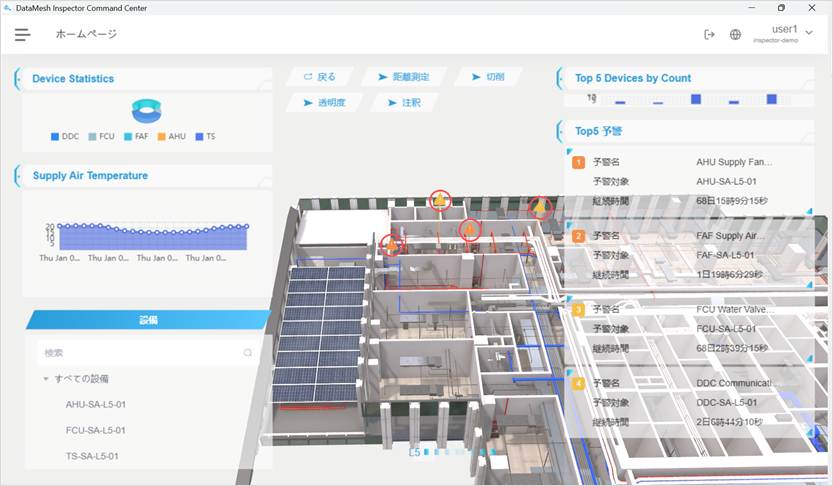Toggle FAF legend item in Device Statistics
The height and width of the screenshot is (486, 833).
pos(136,136)
